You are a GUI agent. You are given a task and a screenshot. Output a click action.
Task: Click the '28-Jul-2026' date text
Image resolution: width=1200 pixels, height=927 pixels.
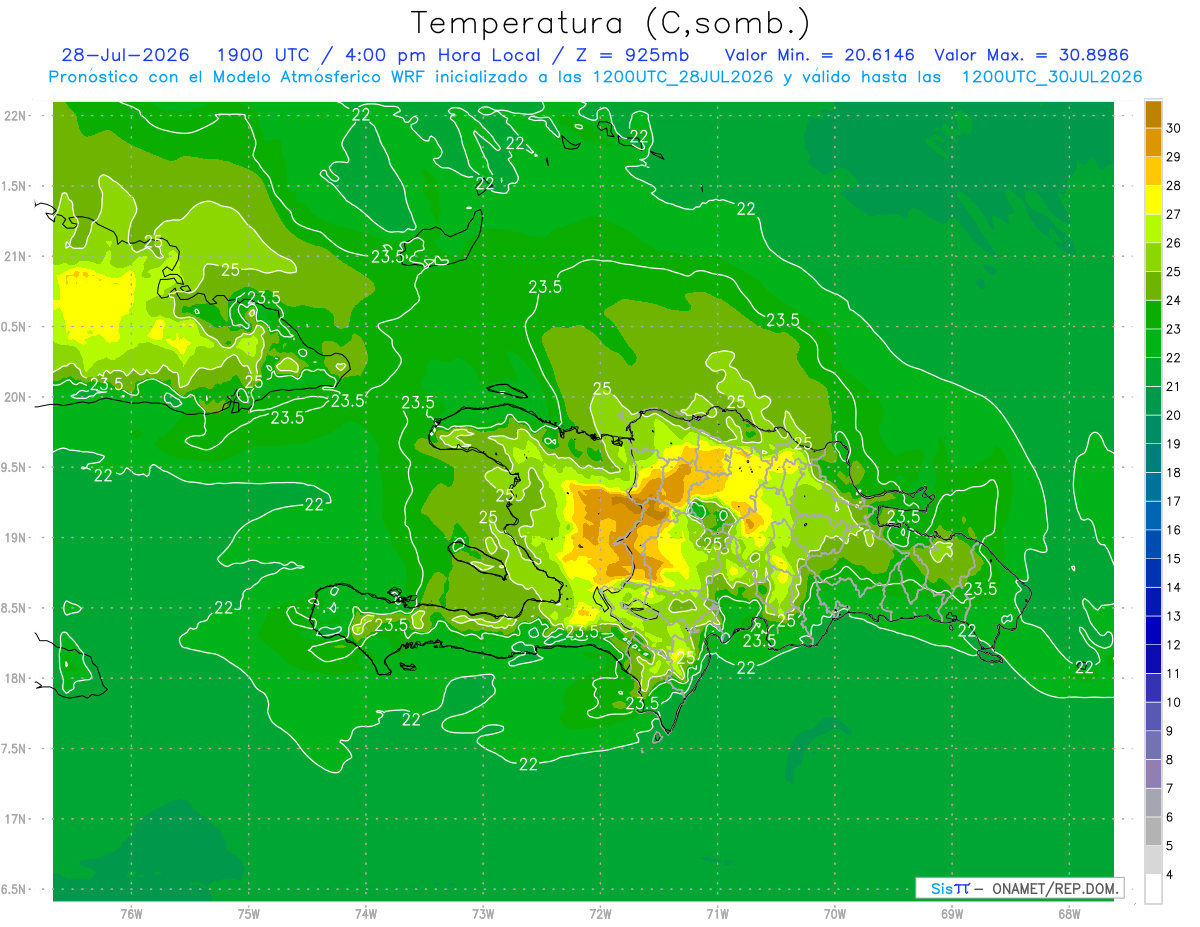[126, 55]
